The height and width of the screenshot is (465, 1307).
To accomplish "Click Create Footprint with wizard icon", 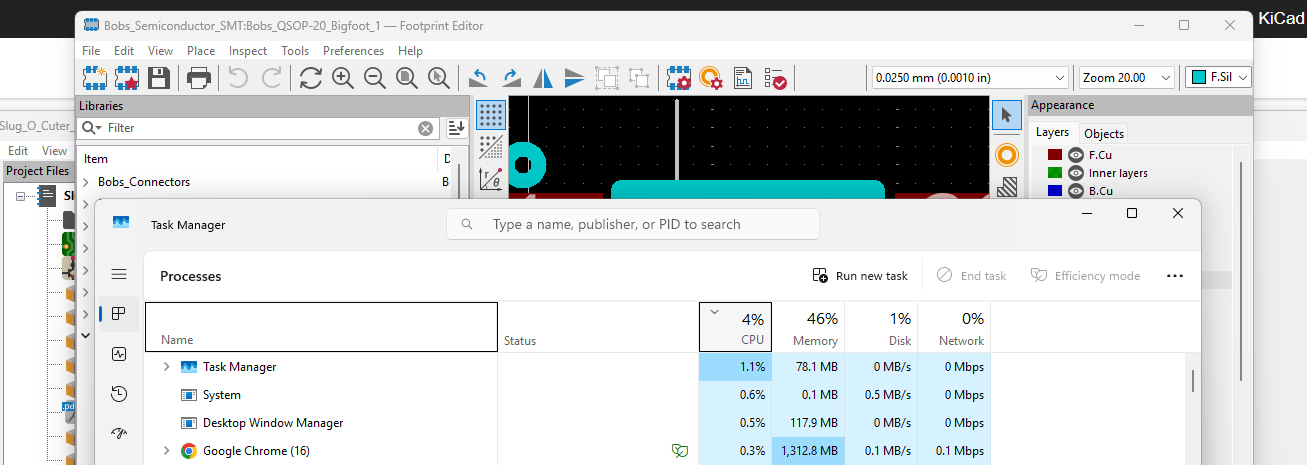I will pos(126,77).
